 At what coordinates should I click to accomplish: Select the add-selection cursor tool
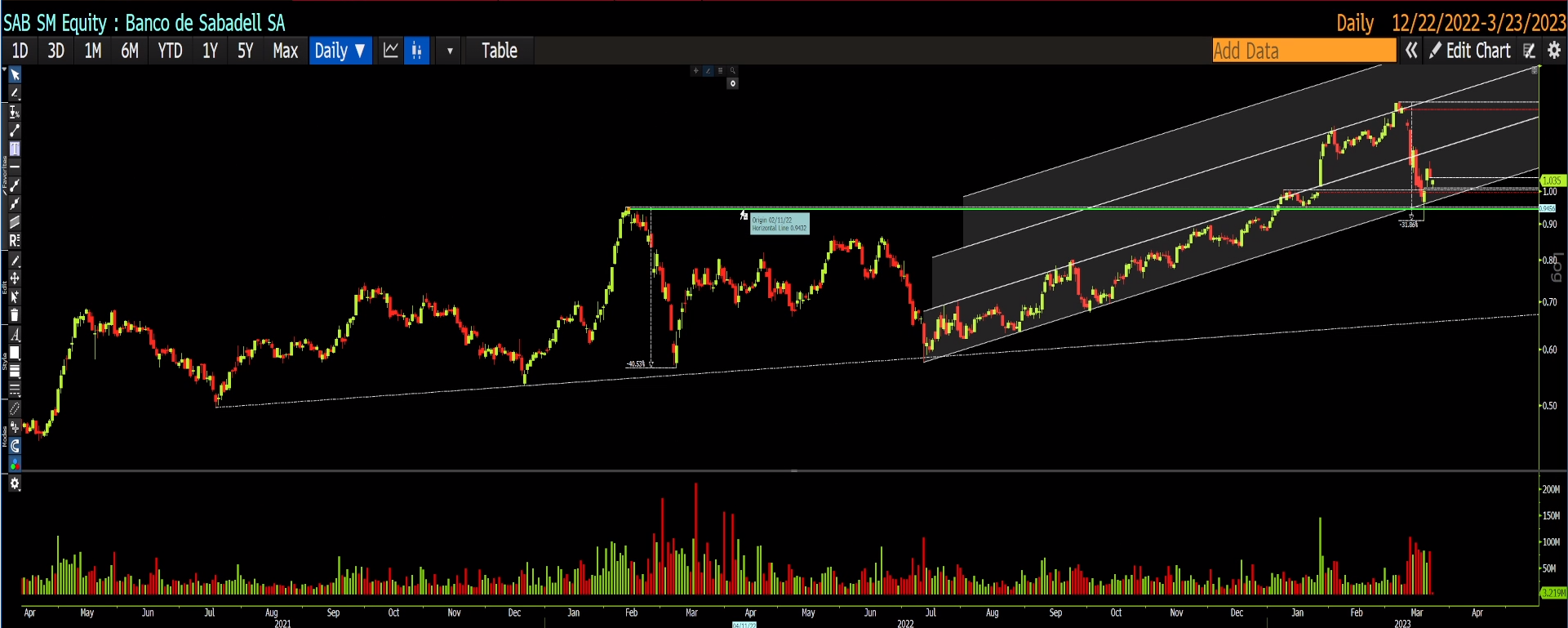pos(15,296)
